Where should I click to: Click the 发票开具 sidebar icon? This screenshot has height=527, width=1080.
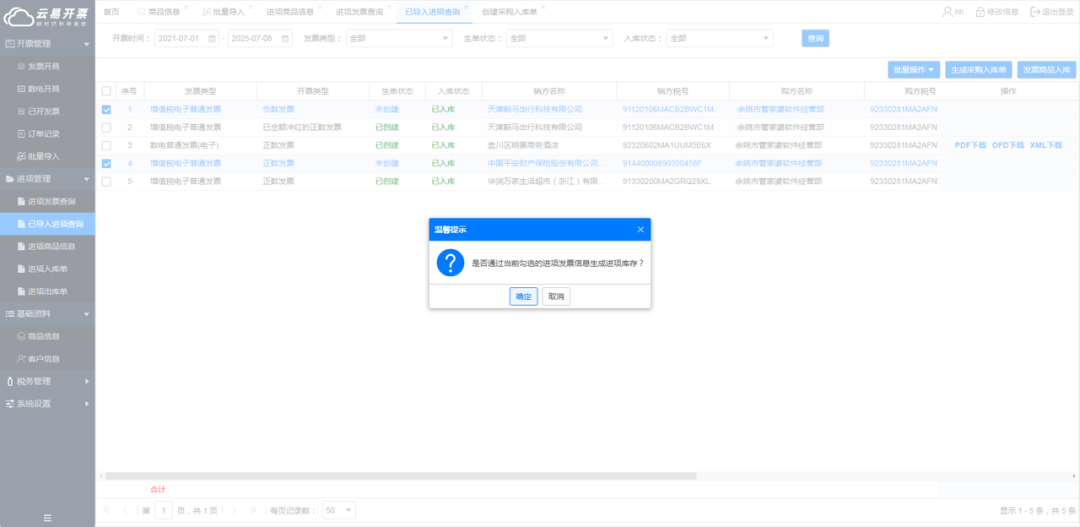tap(21, 66)
